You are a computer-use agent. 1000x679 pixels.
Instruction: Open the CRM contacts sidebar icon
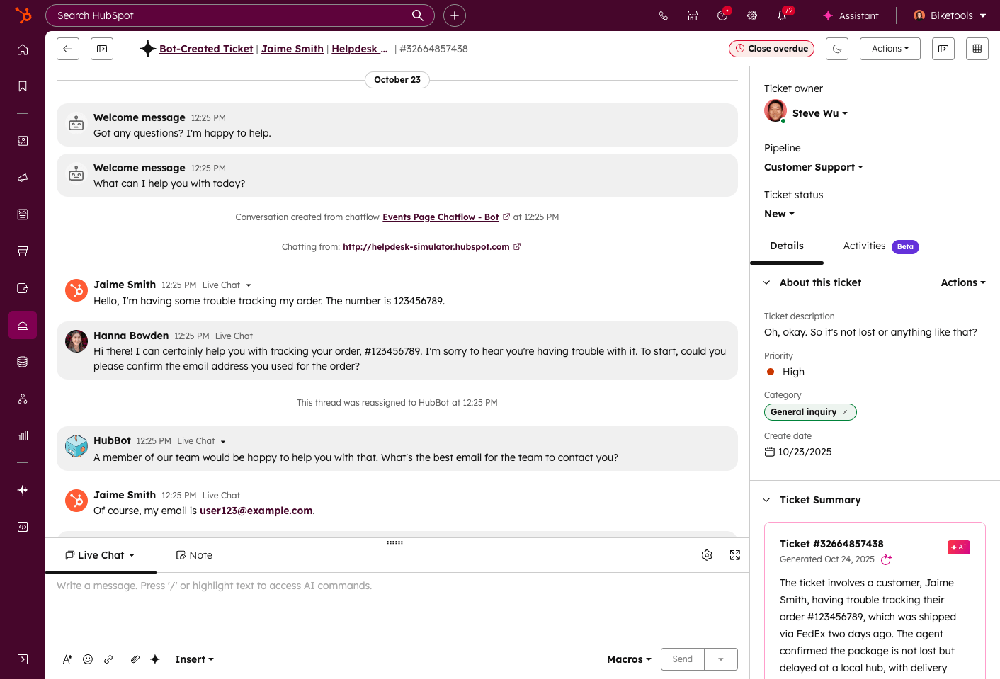click(x=22, y=141)
